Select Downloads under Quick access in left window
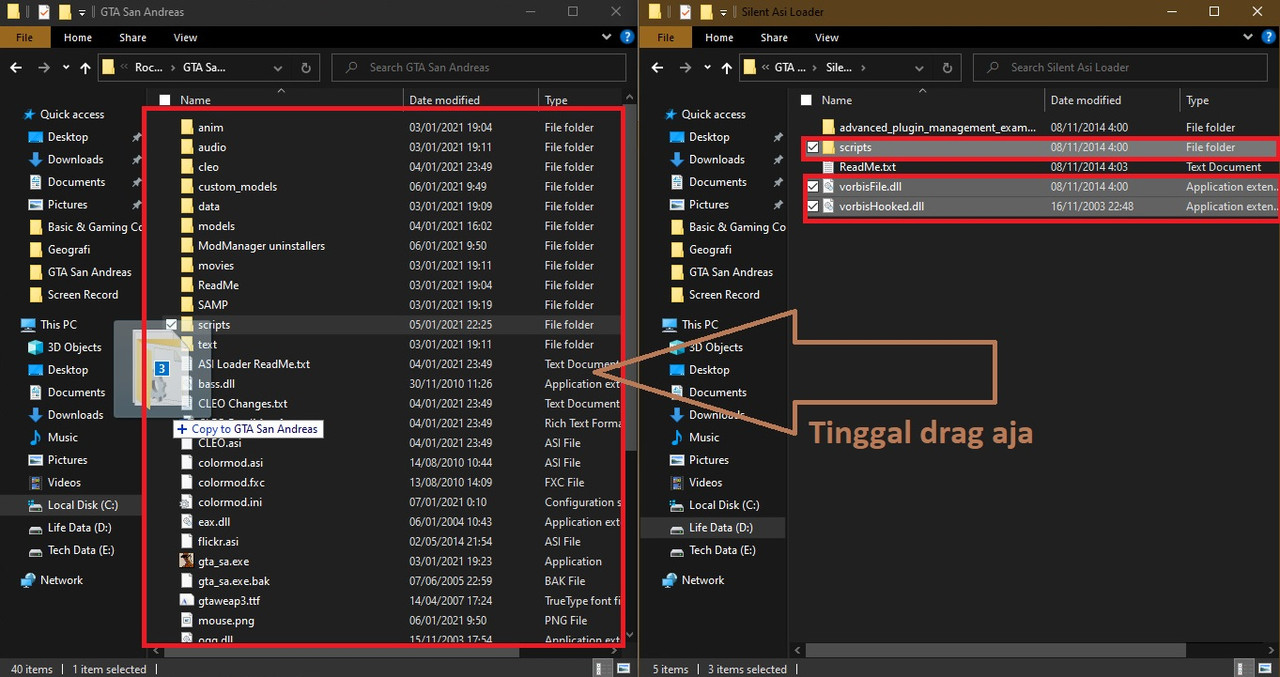1280x677 pixels. [75, 160]
